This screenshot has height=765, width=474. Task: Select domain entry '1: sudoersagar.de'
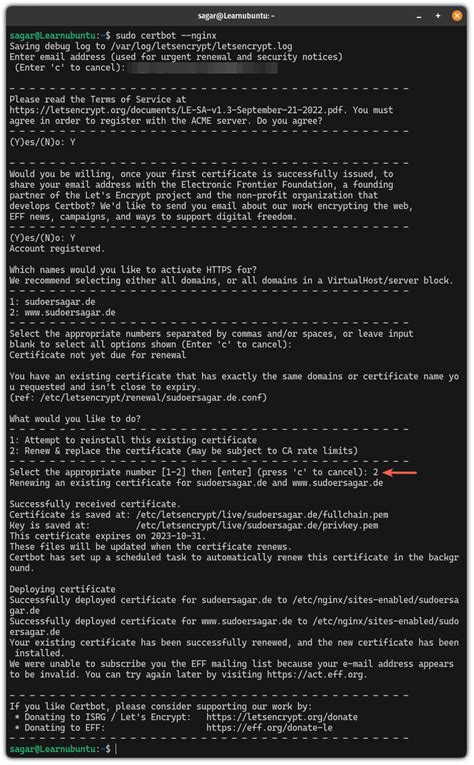[52, 302]
